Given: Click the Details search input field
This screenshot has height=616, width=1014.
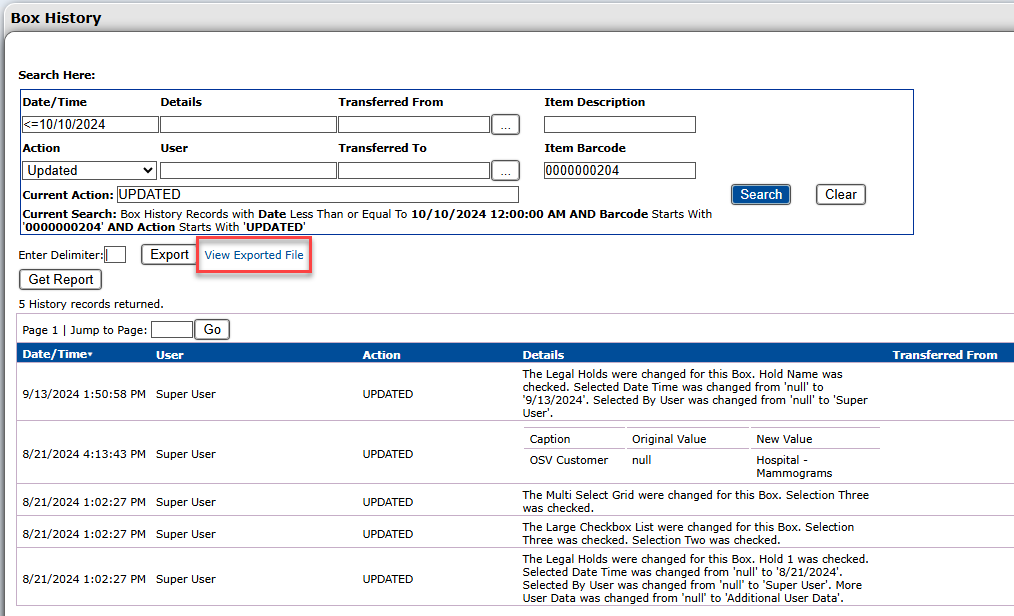Looking at the screenshot, I should pyautogui.click(x=248, y=125).
